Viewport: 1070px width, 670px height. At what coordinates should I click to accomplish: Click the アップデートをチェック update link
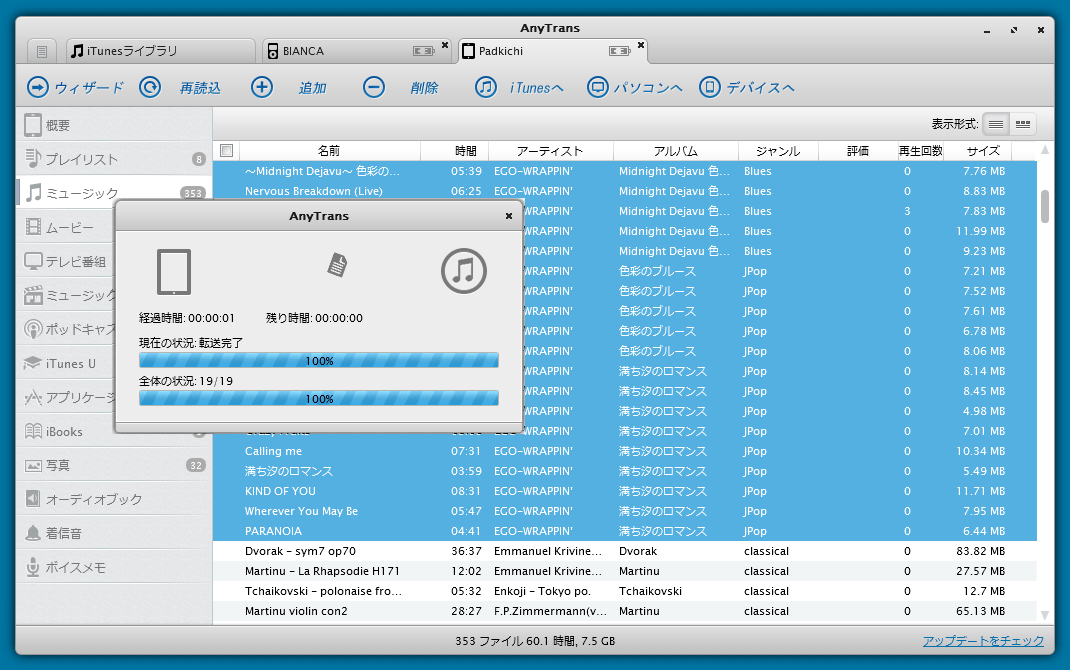pos(983,641)
